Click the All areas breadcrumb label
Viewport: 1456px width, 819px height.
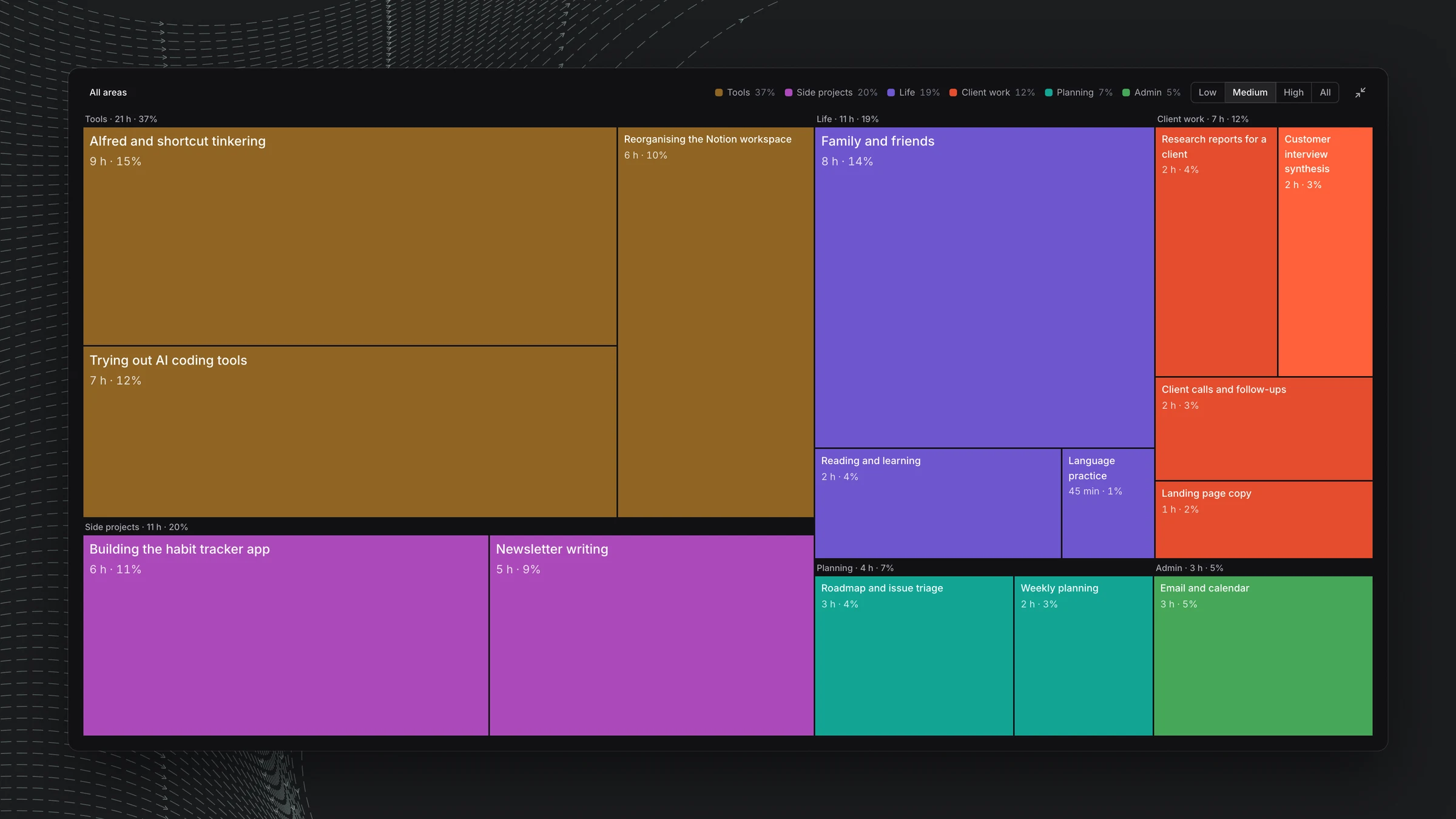[108, 92]
